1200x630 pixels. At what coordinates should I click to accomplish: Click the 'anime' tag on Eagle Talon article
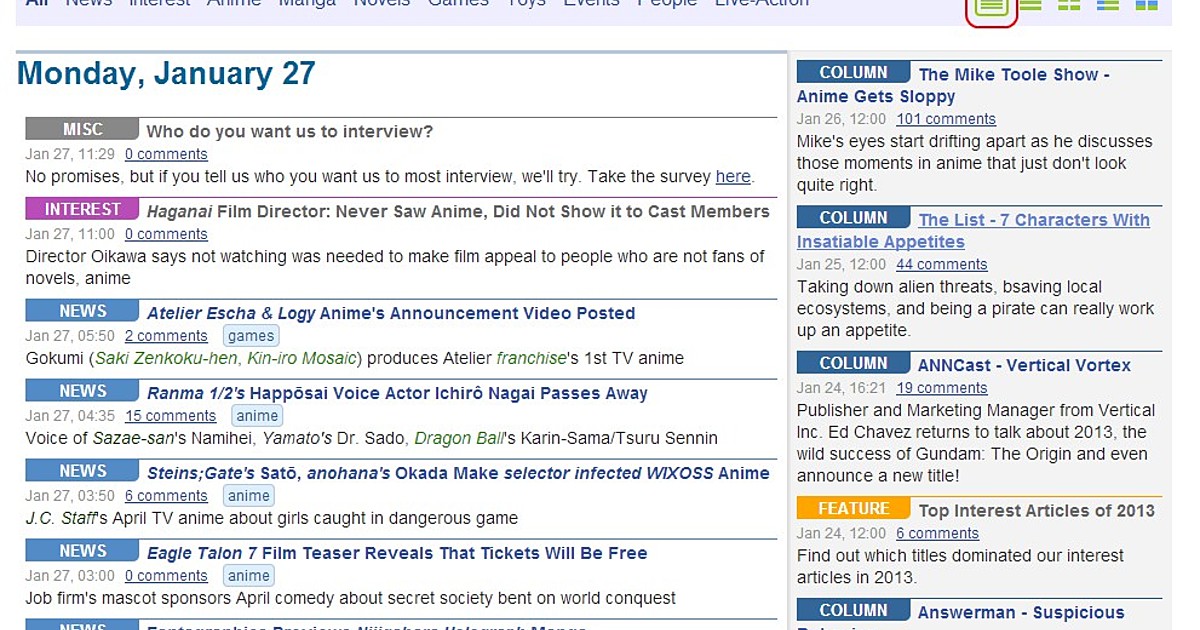[248, 576]
